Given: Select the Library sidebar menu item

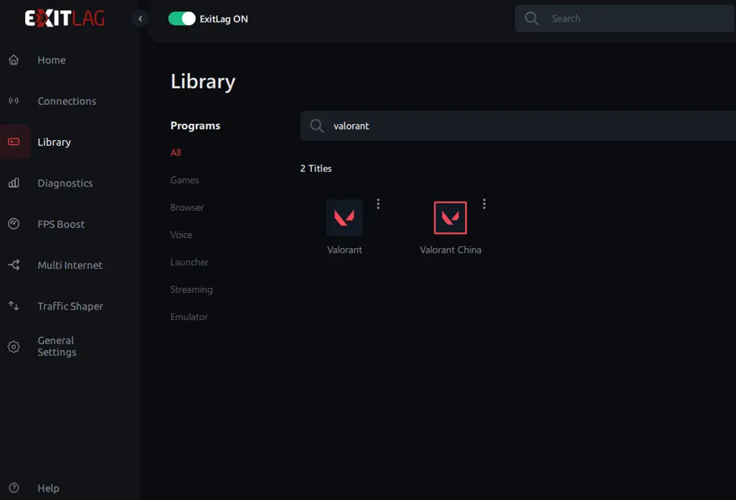Looking at the screenshot, I should tap(54, 142).
